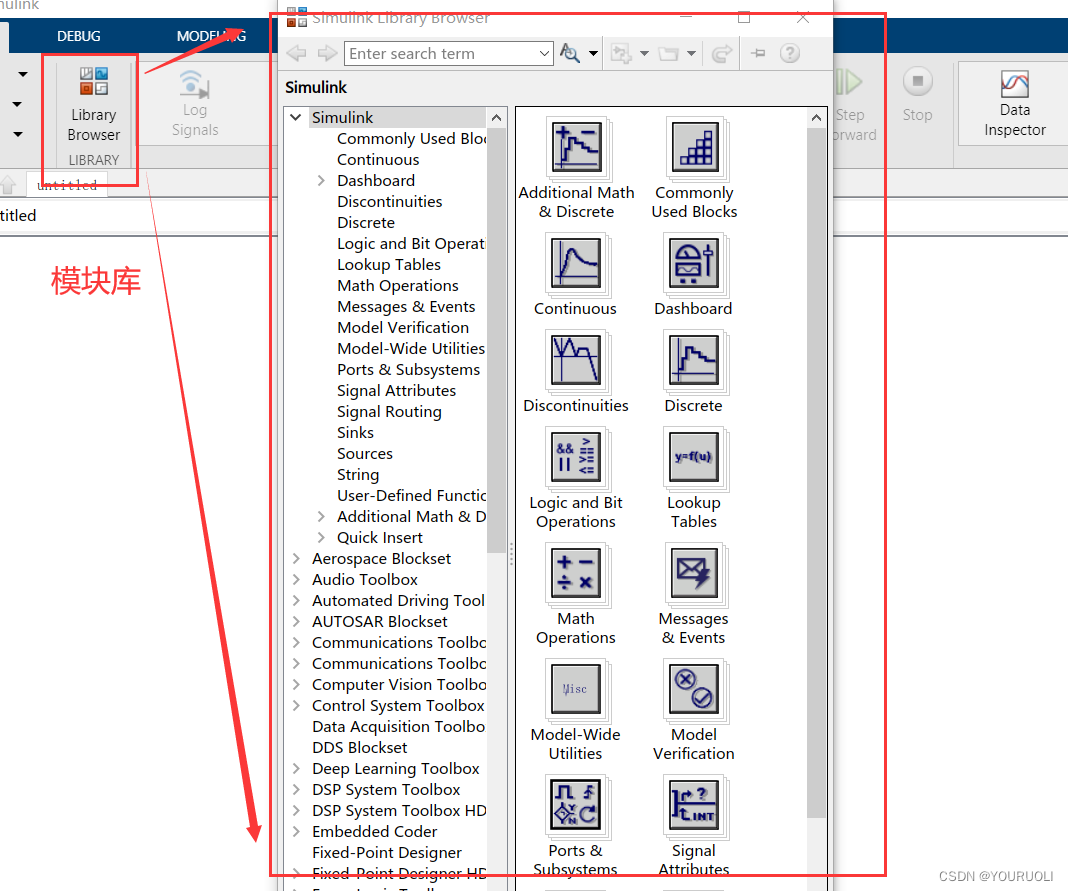1068x891 pixels.
Task: Expand the Dashboard tree node
Action: click(321, 181)
